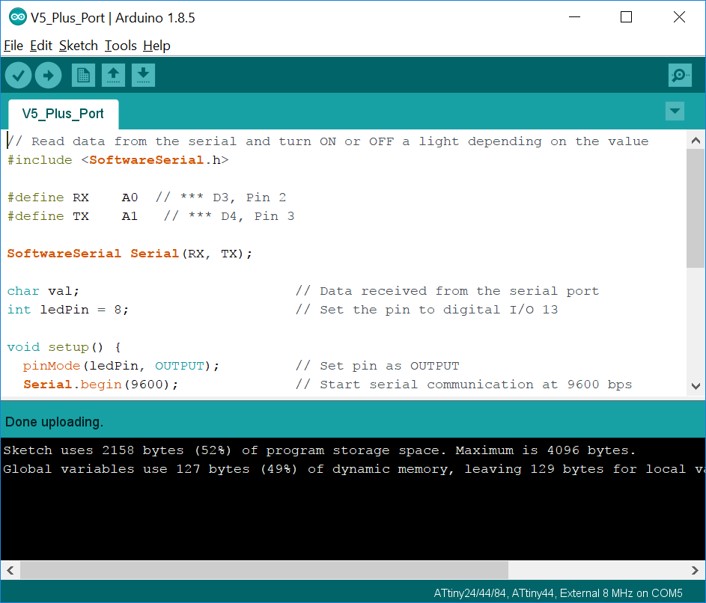Open the Sketch menu
The width and height of the screenshot is (706, 603).
(78, 45)
